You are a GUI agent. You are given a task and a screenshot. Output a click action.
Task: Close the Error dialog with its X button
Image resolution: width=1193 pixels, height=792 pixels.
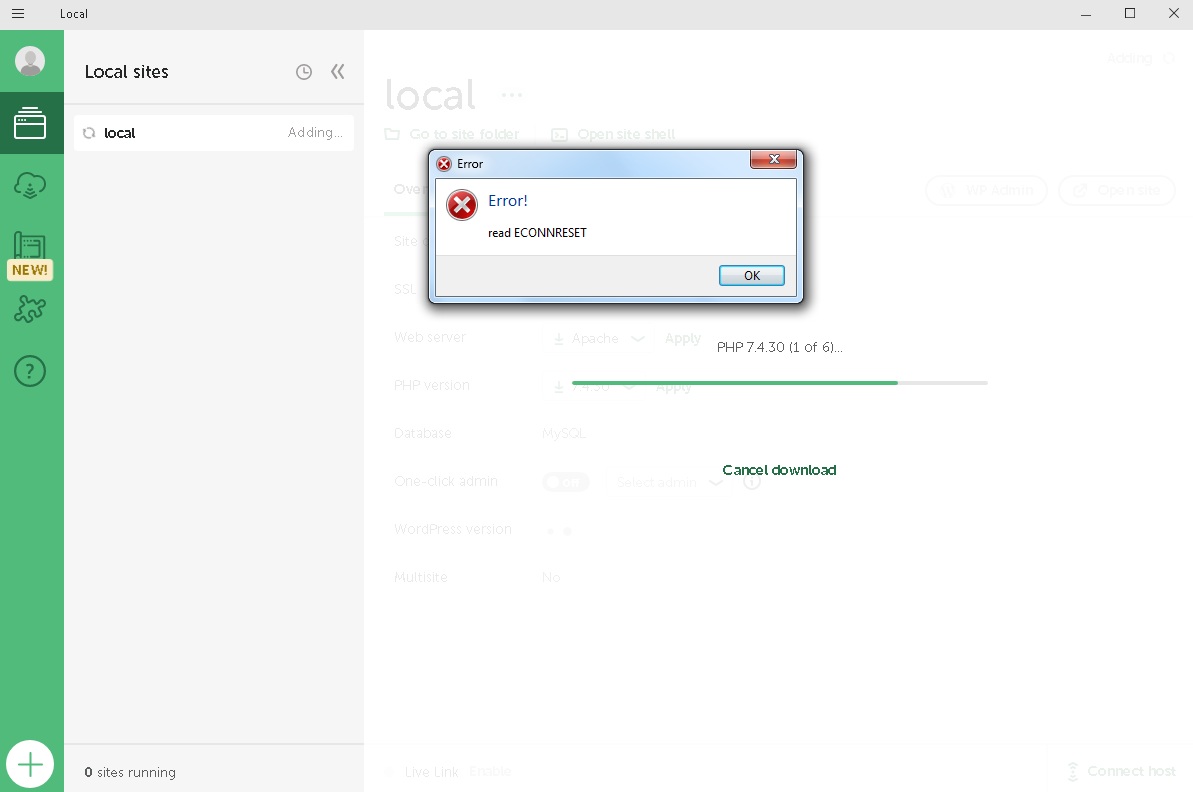pyautogui.click(x=773, y=159)
